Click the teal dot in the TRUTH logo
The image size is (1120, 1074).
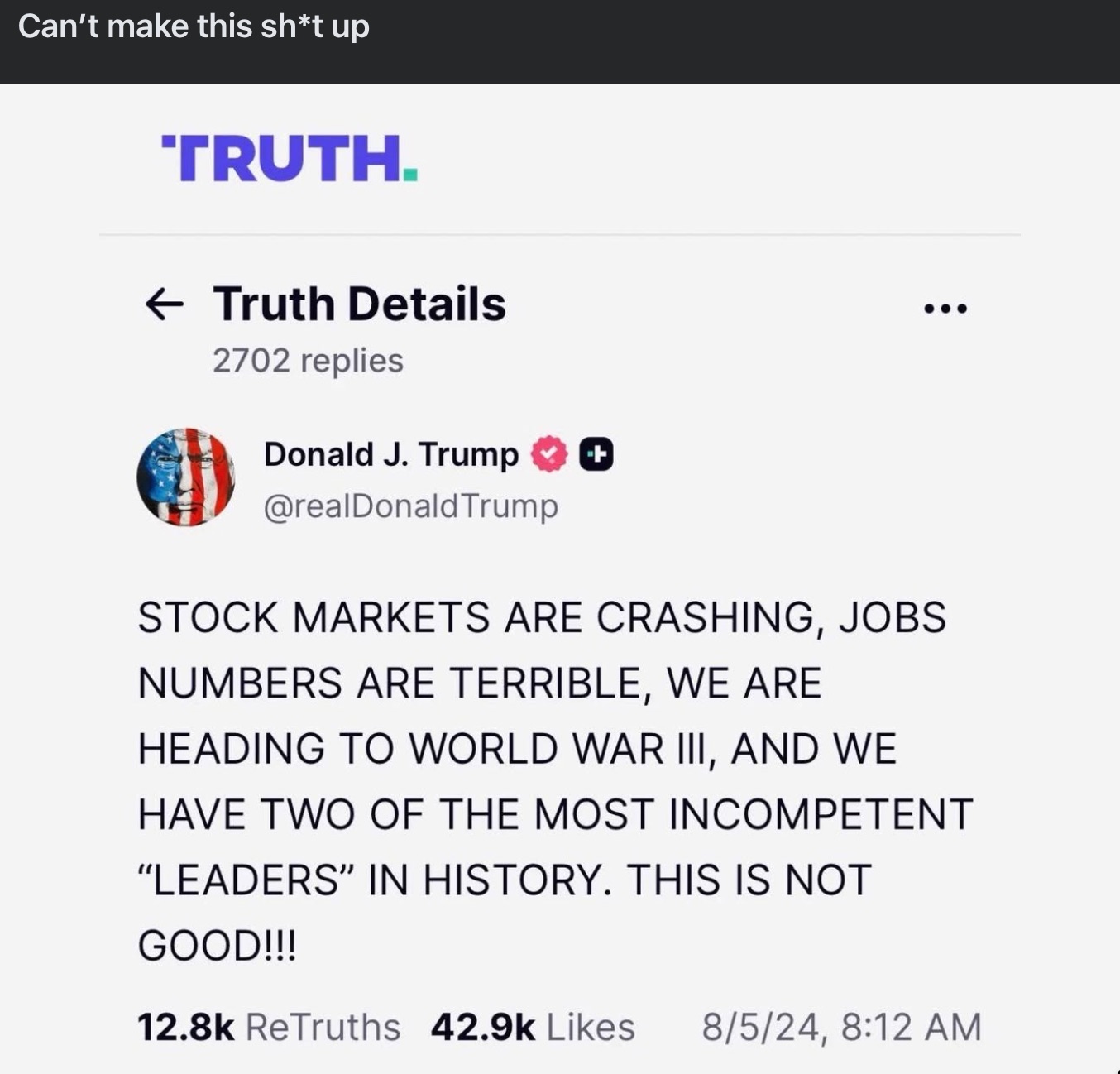[410, 174]
